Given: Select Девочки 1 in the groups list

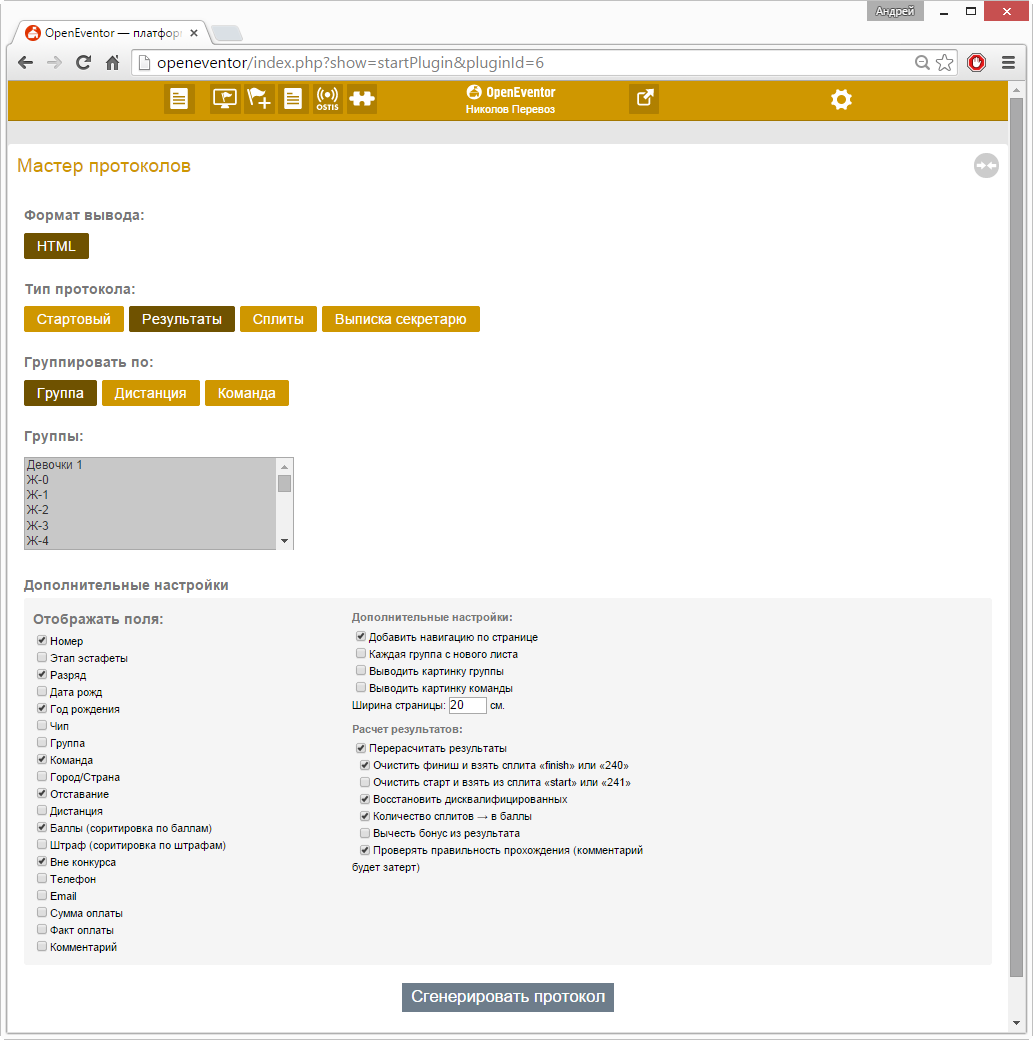Looking at the screenshot, I should pos(150,465).
